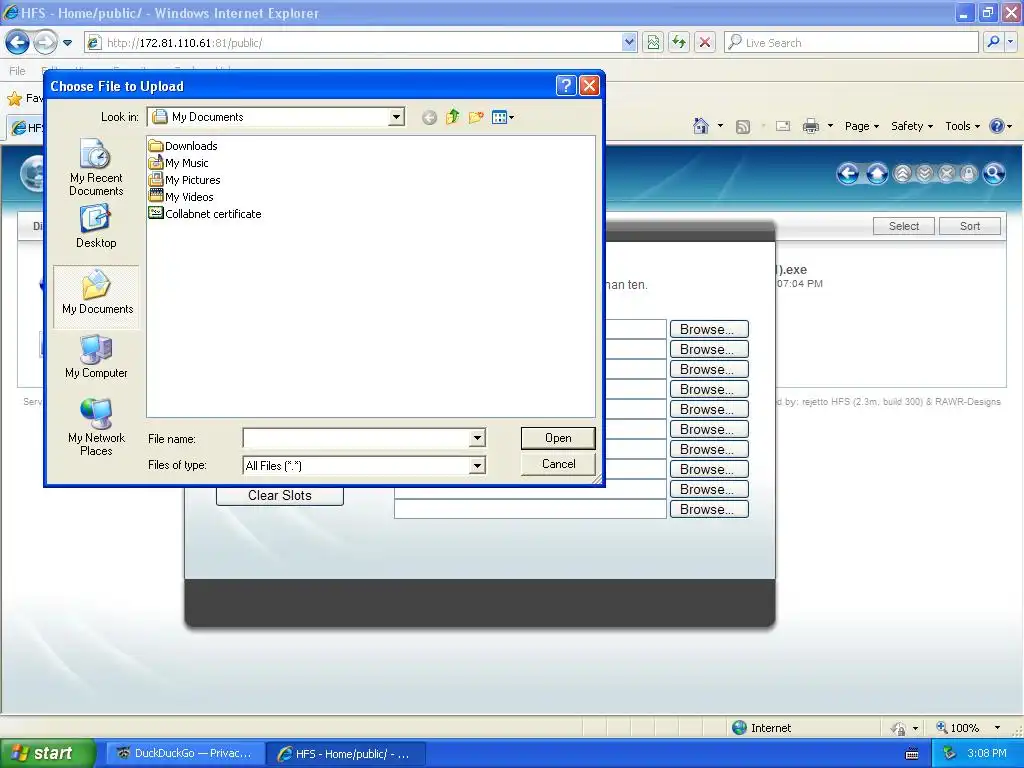Open the Recent Pages dropdown arrow
The image size is (1024, 768).
[67, 43]
